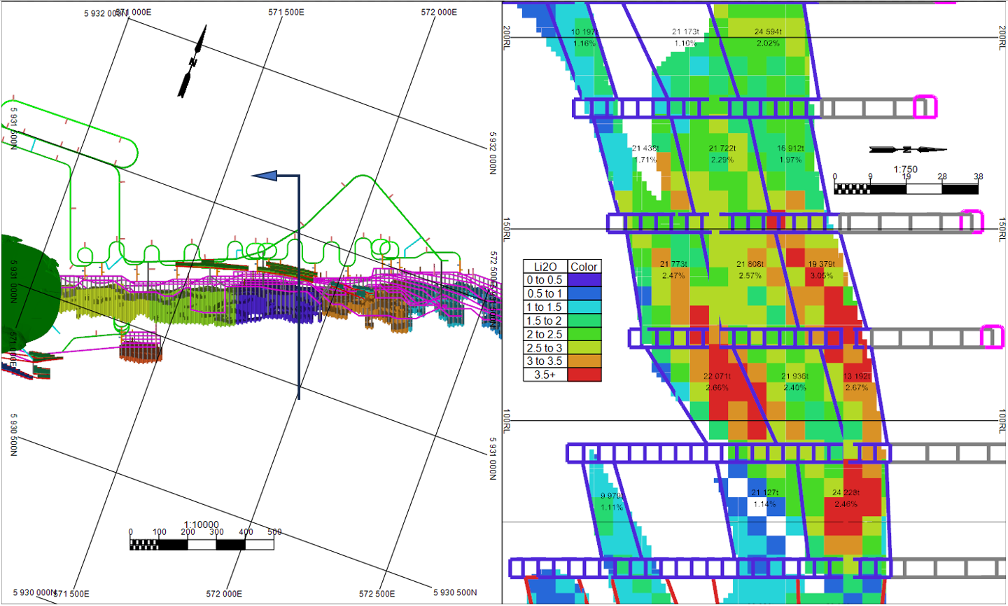Click the Li2O legend header cell

coord(544,266)
